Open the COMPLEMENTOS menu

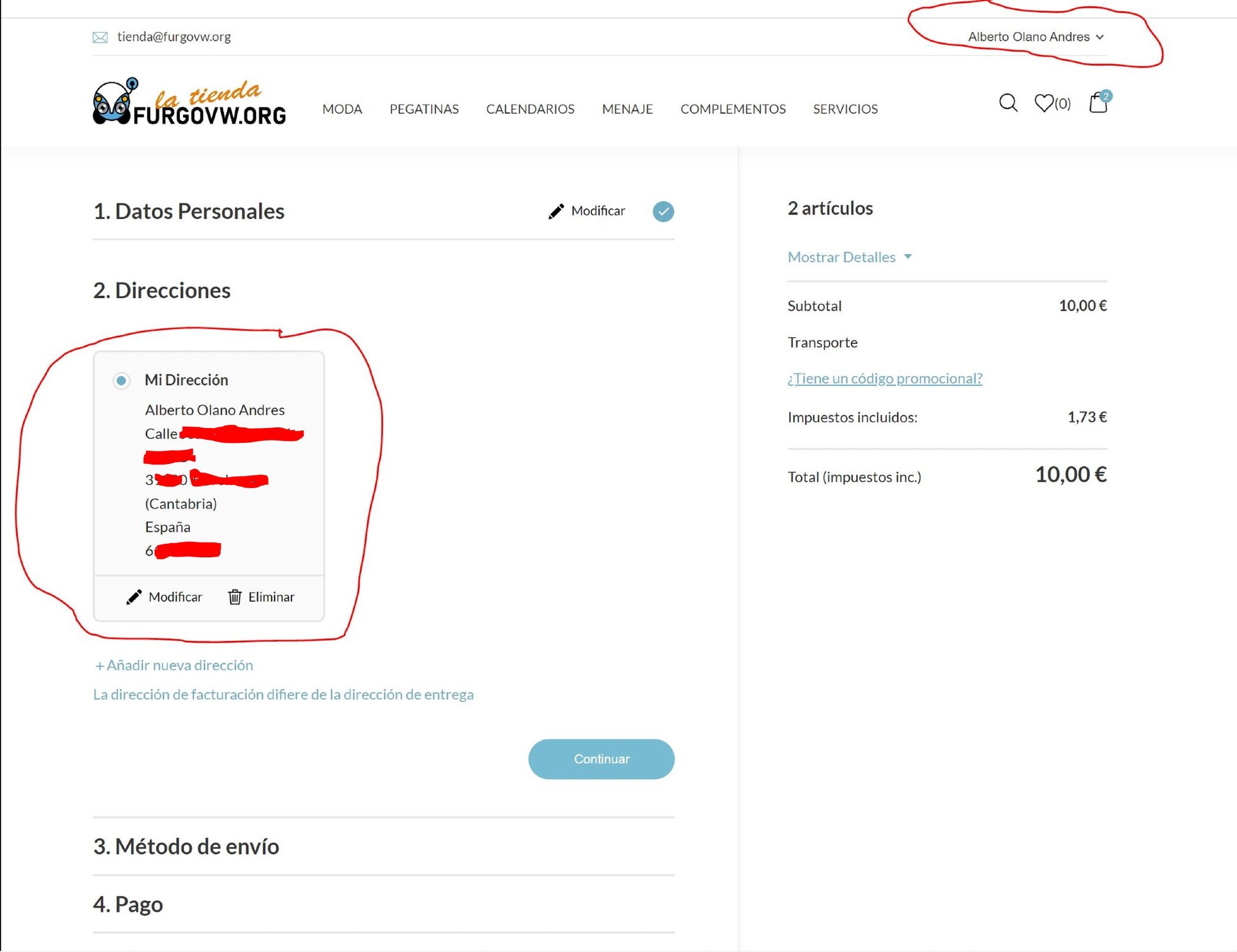733,109
